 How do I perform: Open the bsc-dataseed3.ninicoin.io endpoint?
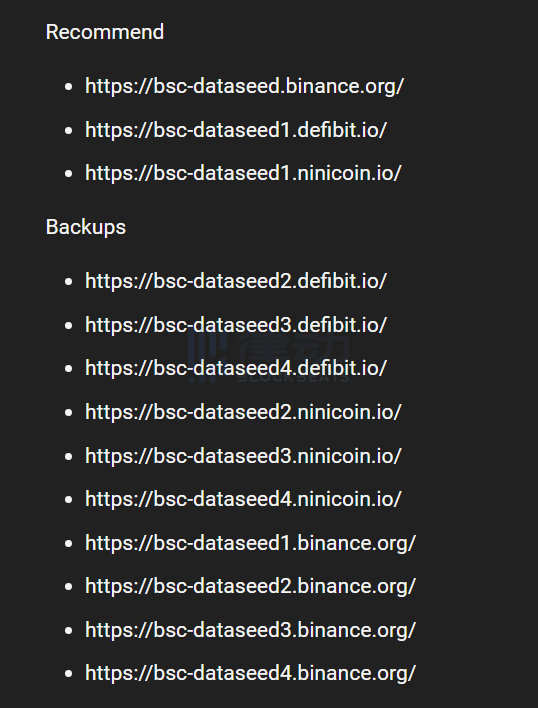(x=243, y=456)
